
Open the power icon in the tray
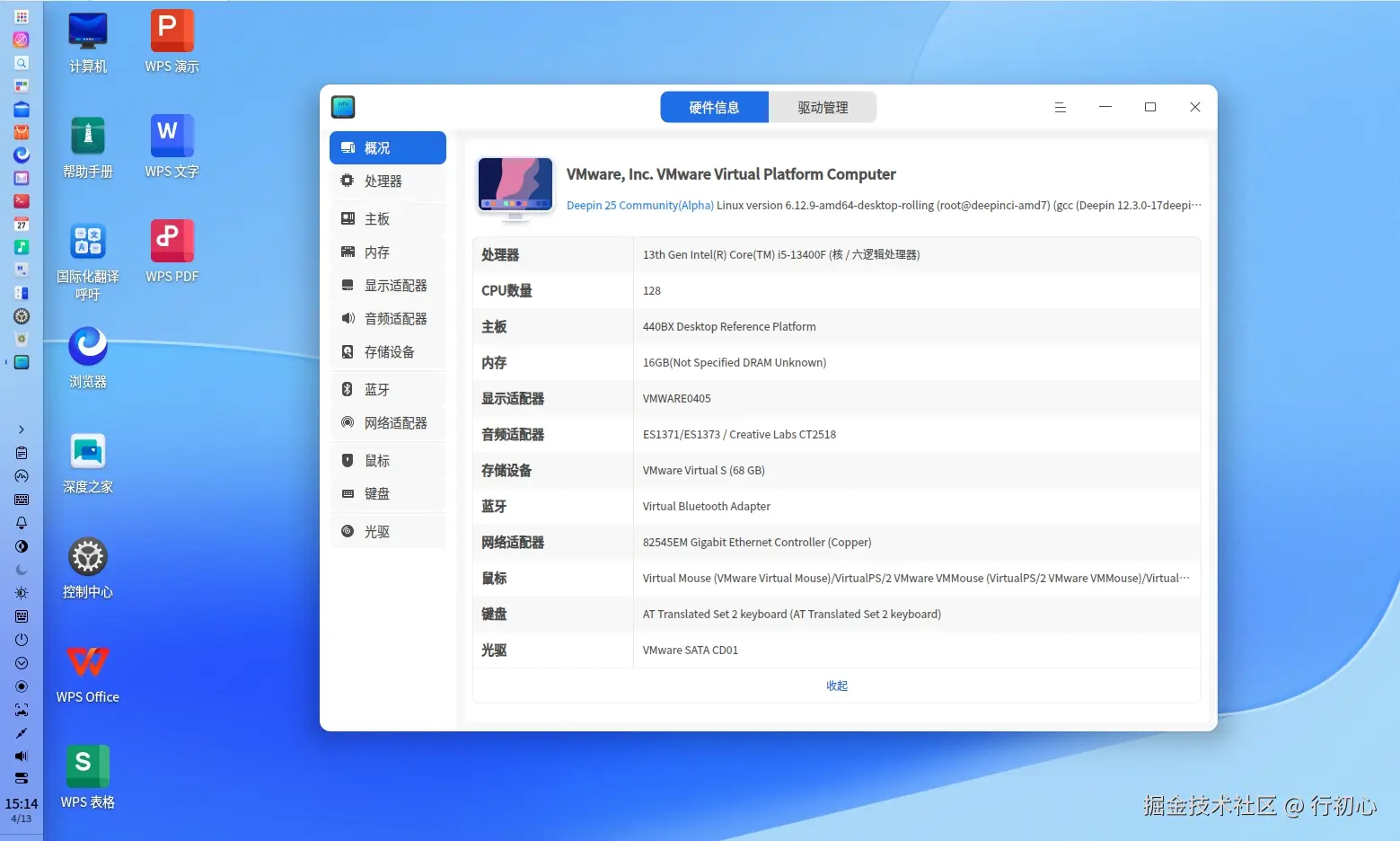[22, 640]
